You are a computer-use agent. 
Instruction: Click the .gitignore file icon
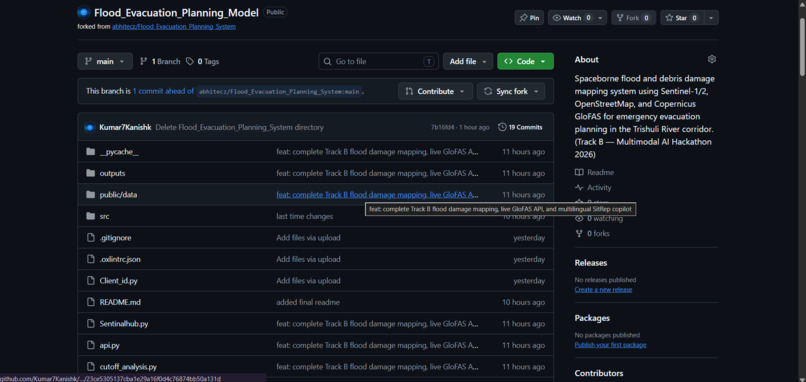(x=90, y=238)
